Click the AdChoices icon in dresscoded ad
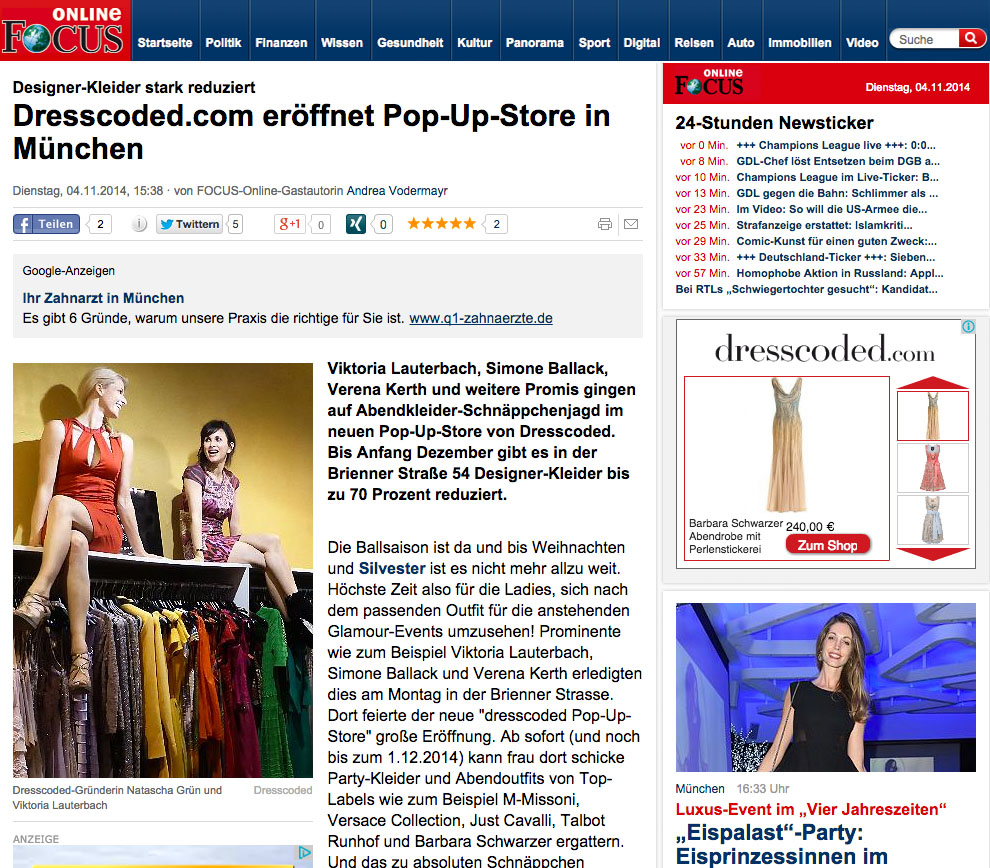Screen dimensions: 990x868 click(968, 327)
